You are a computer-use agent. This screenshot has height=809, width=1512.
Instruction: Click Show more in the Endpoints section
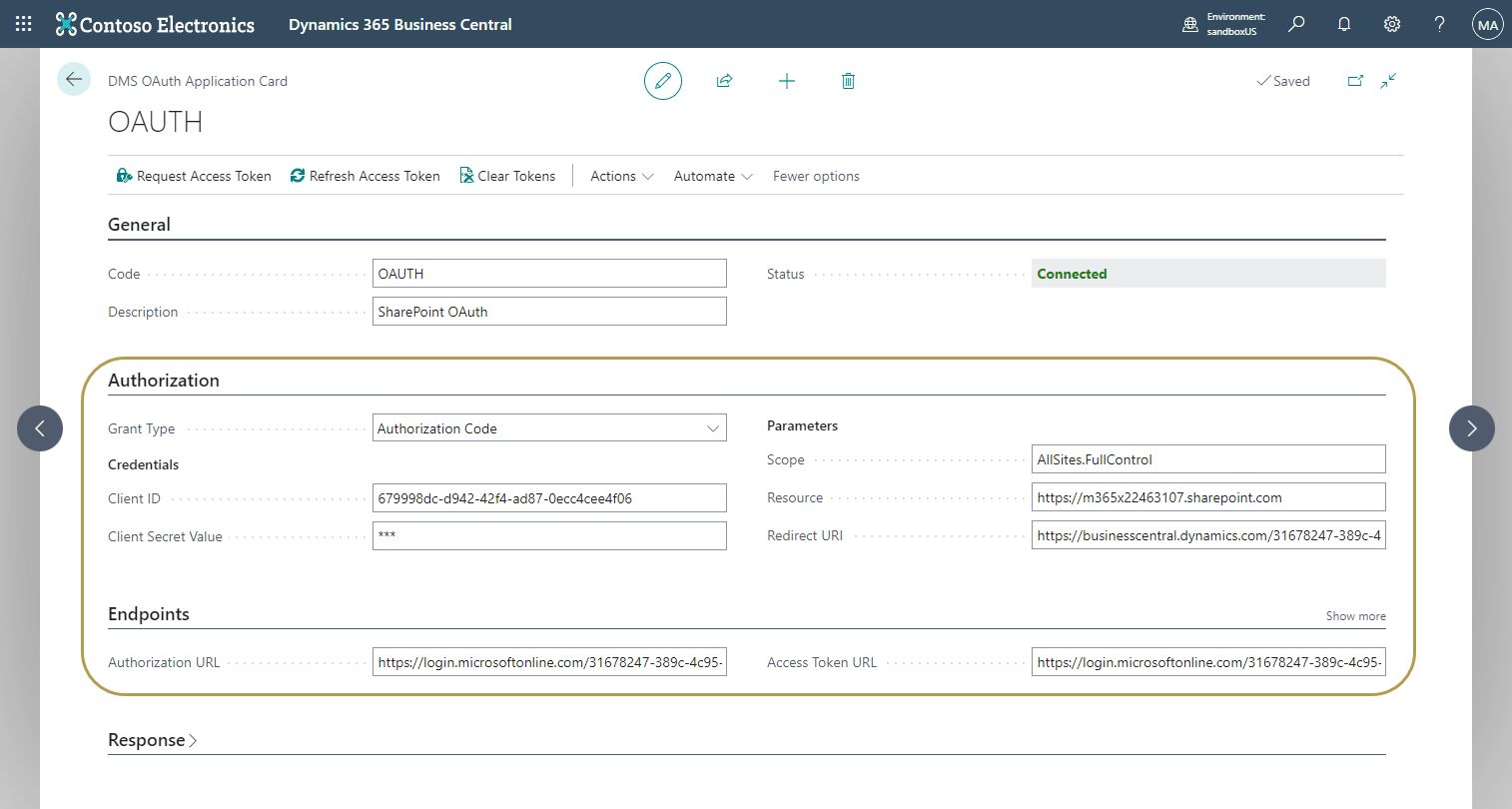click(x=1355, y=616)
